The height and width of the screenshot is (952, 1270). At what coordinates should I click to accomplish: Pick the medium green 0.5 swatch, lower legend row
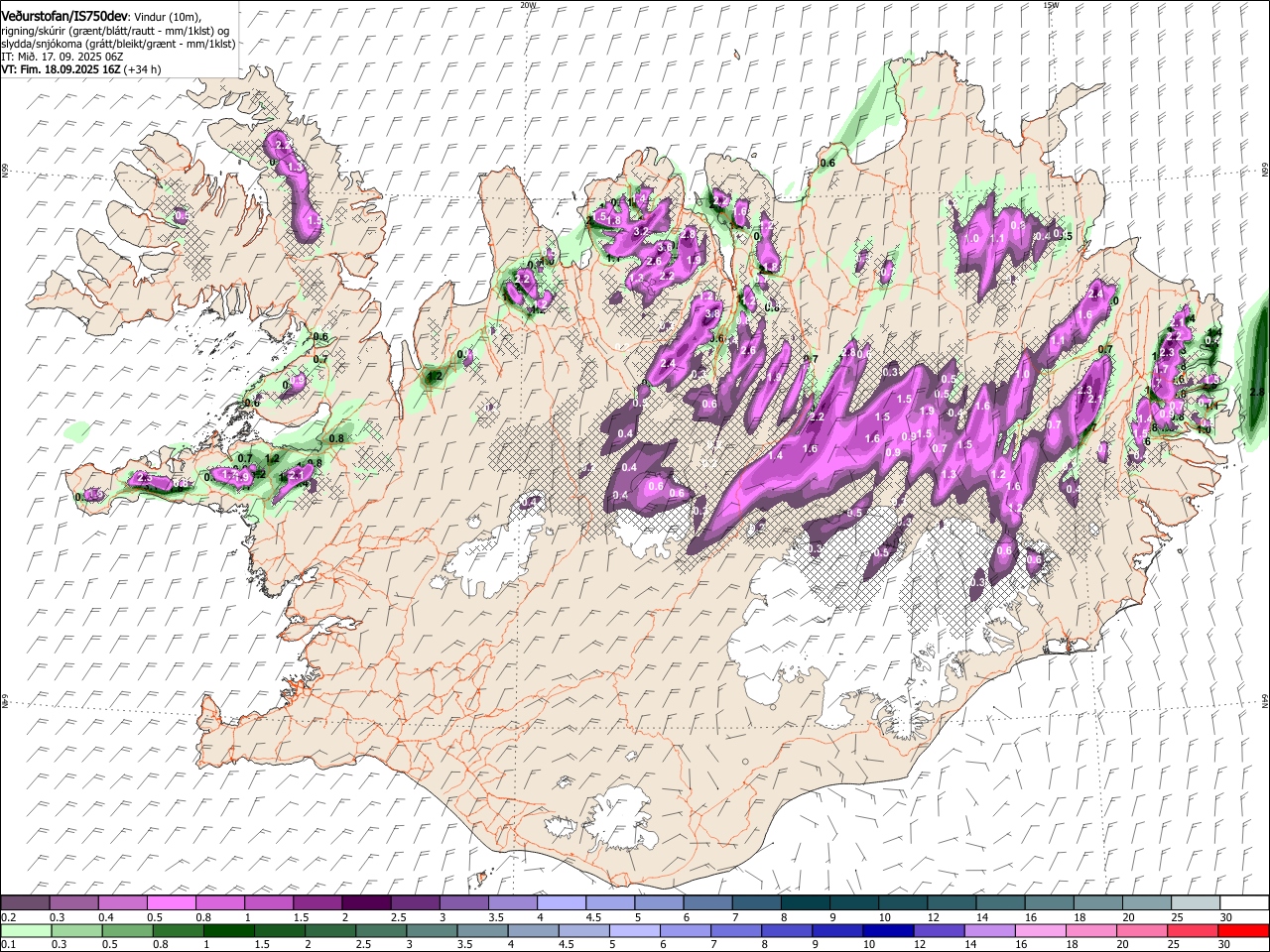pos(127,930)
